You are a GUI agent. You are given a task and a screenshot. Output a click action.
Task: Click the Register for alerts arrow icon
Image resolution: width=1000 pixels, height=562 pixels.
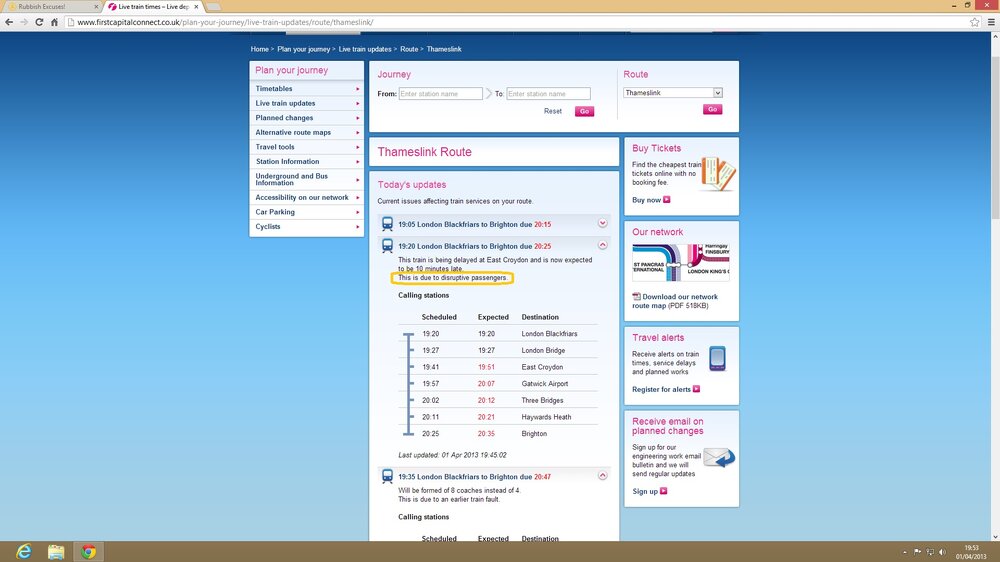[x=696, y=389]
